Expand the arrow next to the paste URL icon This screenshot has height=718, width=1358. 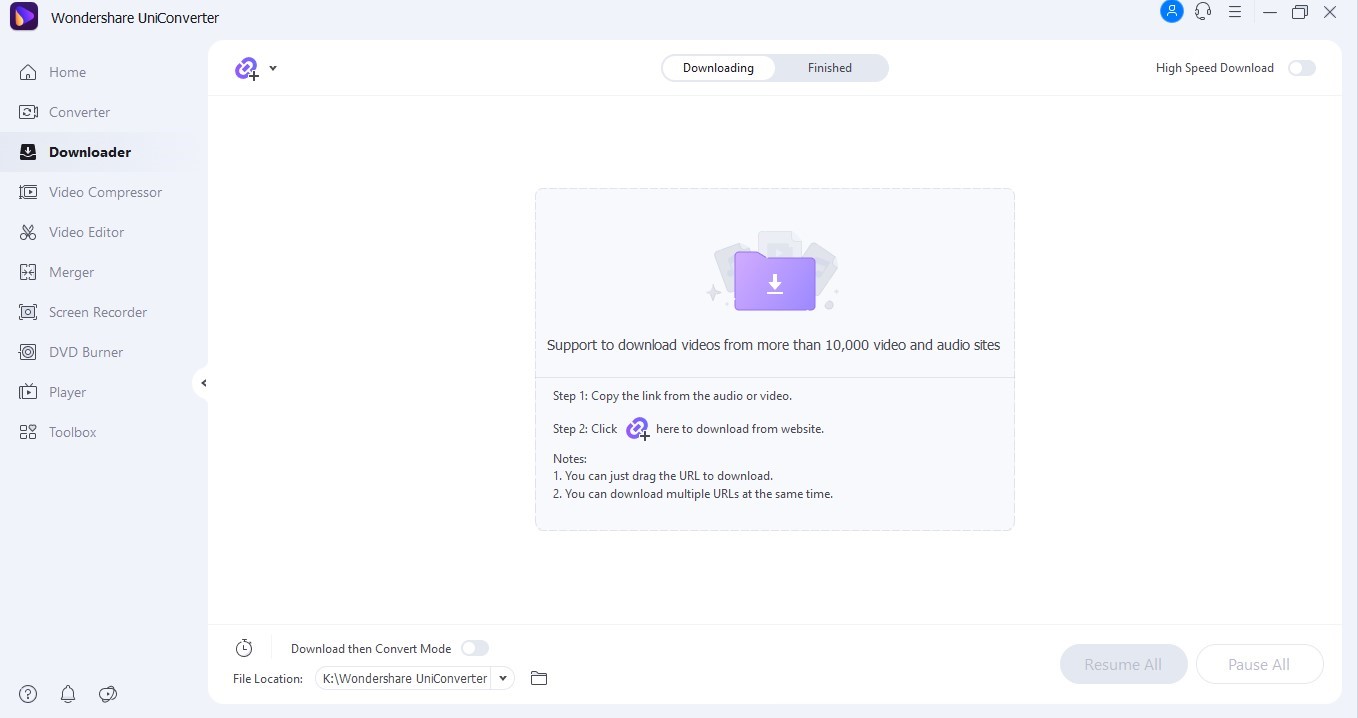(x=273, y=68)
